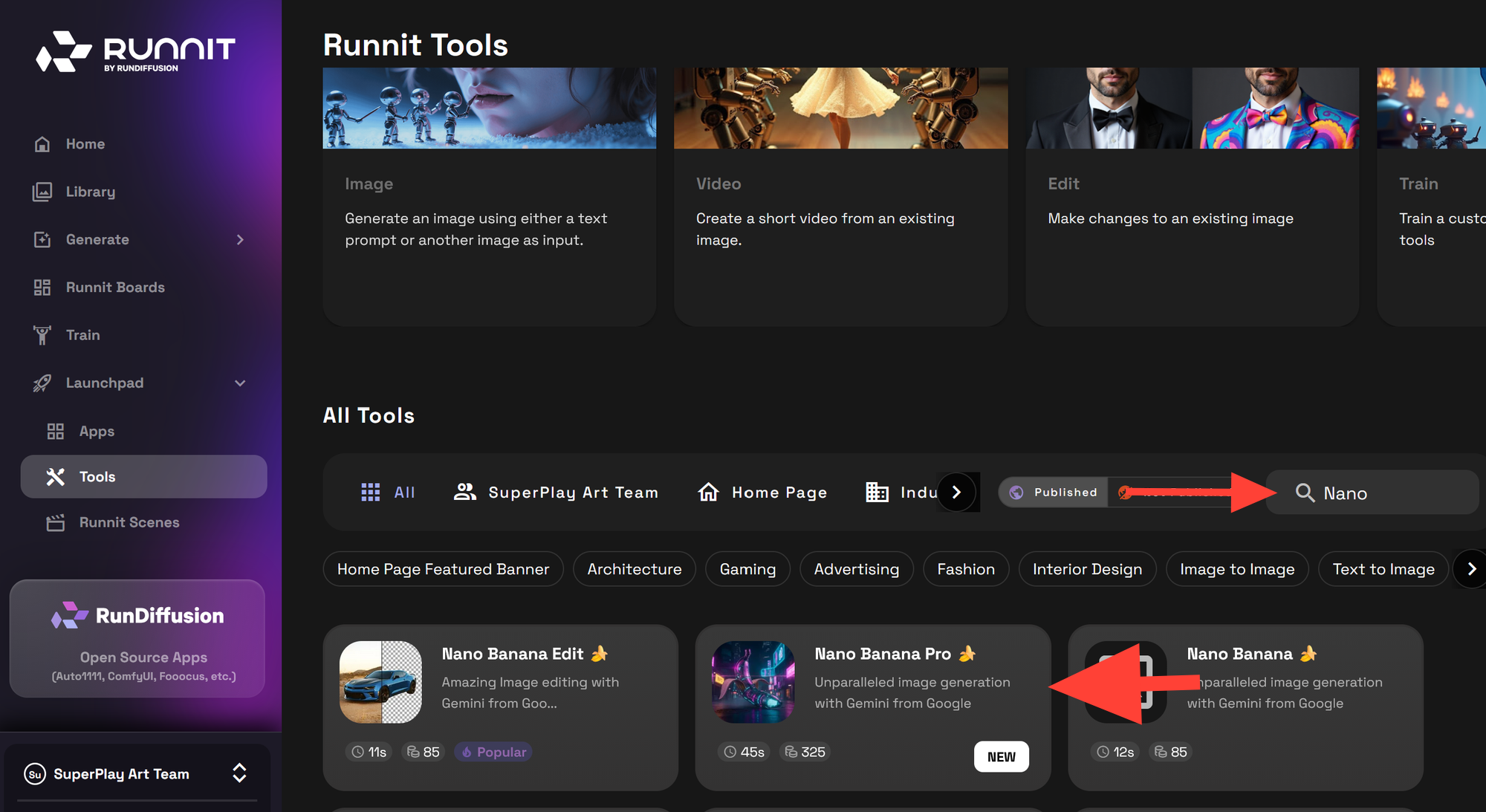Click the search magnifier icon
This screenshot has height=812, width=1486.
coord(1305,493)
